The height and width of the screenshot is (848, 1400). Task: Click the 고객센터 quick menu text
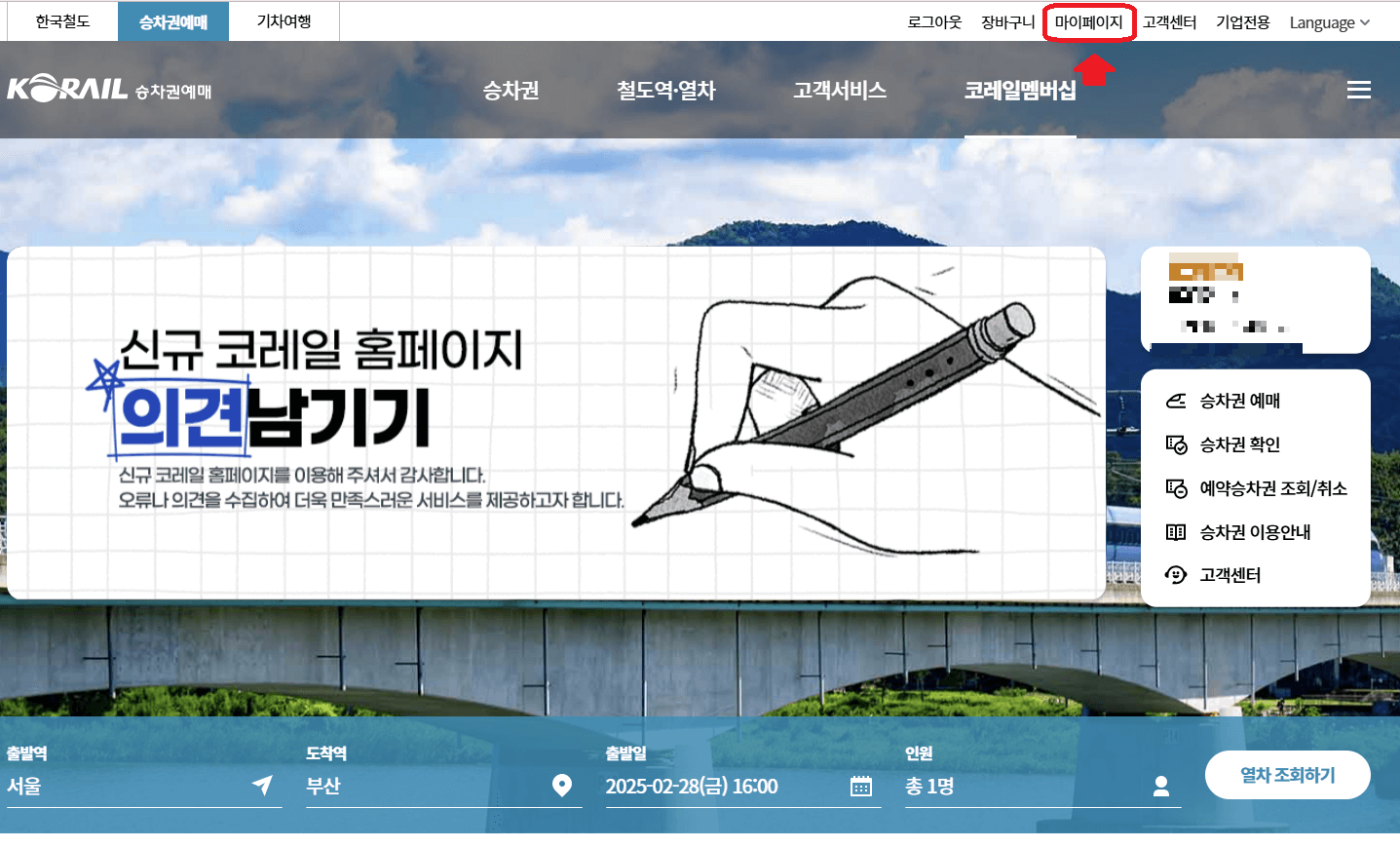(1230, 575)
